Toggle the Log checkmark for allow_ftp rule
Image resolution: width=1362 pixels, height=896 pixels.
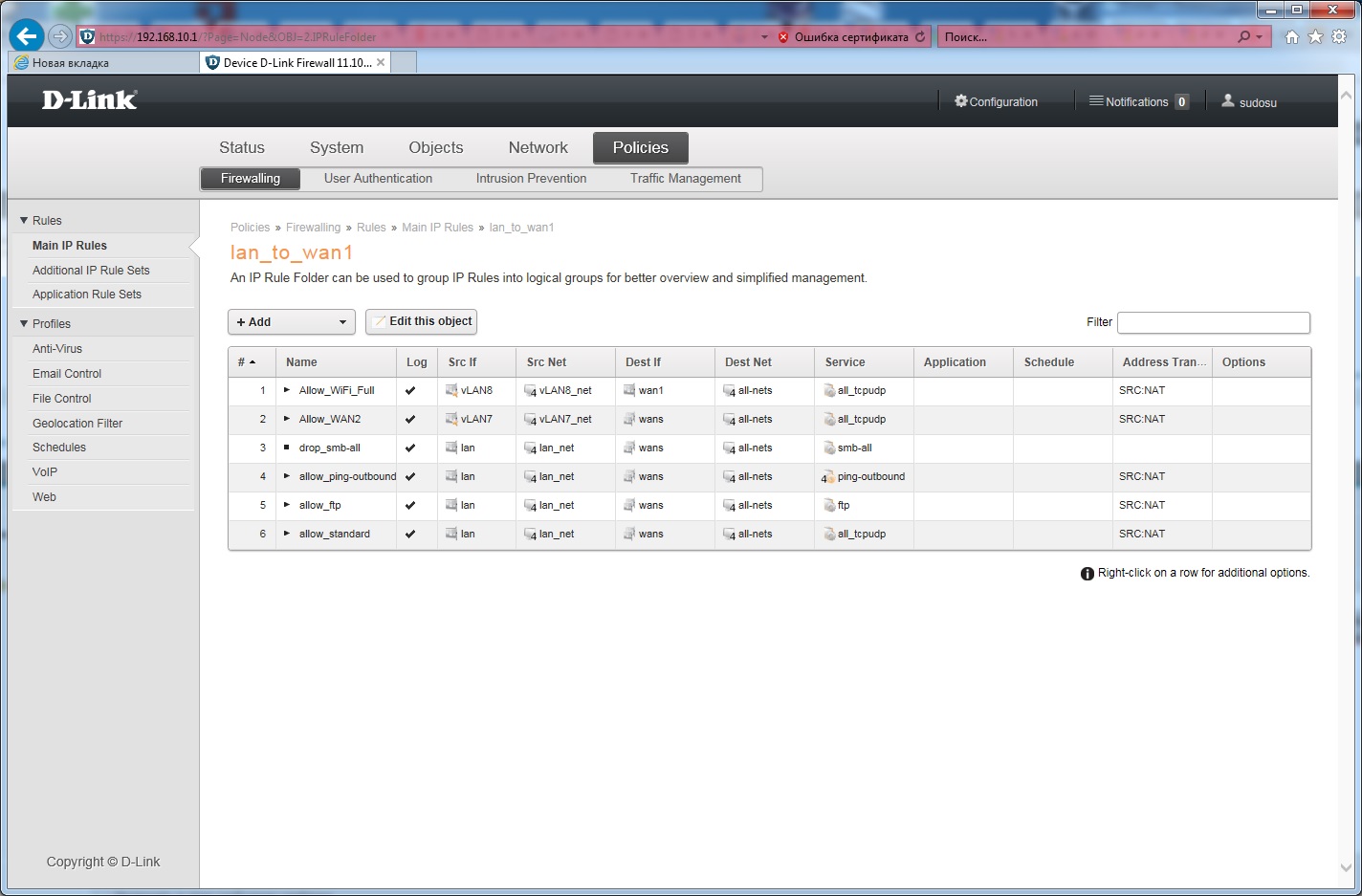pos(410,505)
